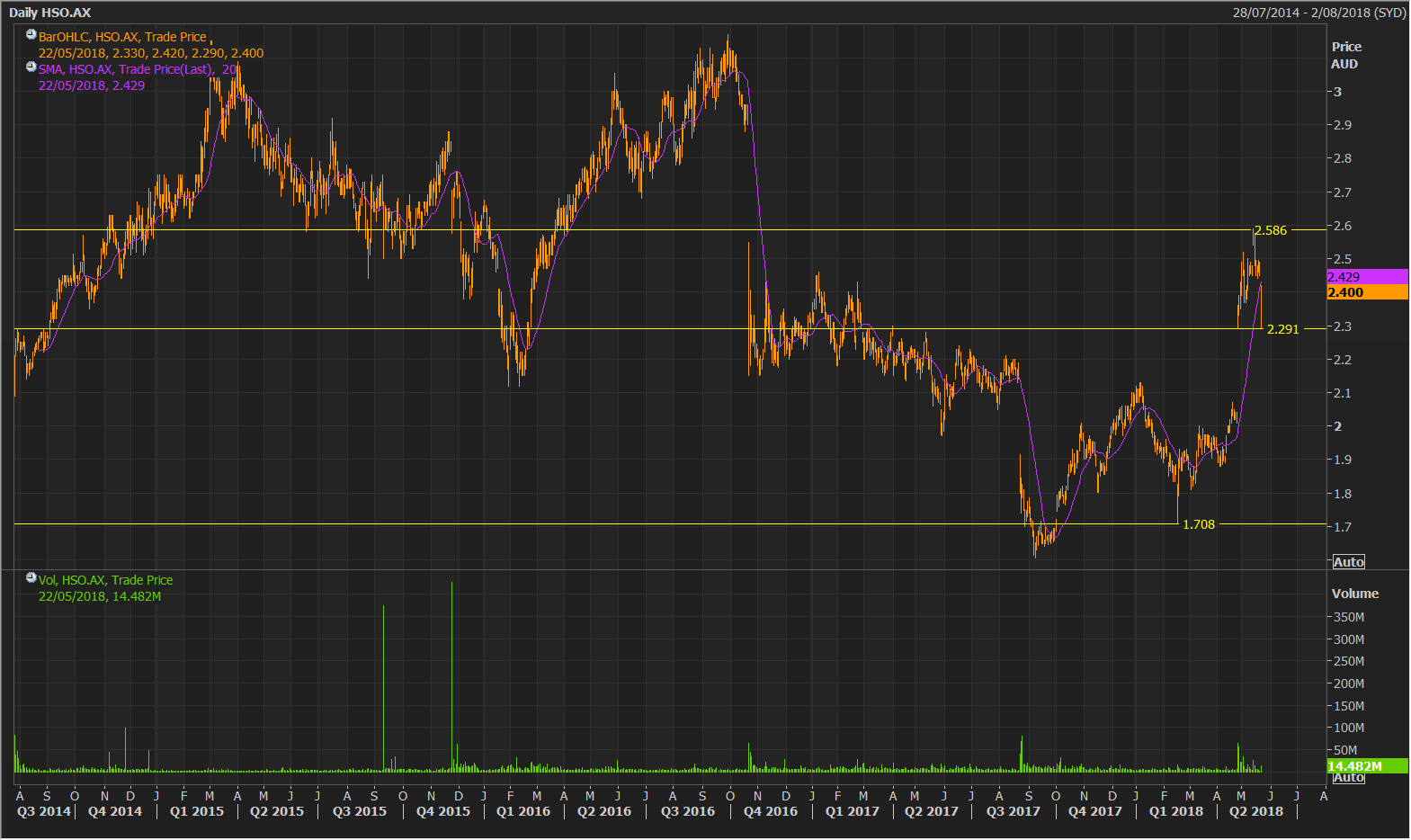1411x840 pixels.
Task: Click the date range 28/07/2014 - 2/08/2018 (SYD)
Action: [x=1319, y=13]
